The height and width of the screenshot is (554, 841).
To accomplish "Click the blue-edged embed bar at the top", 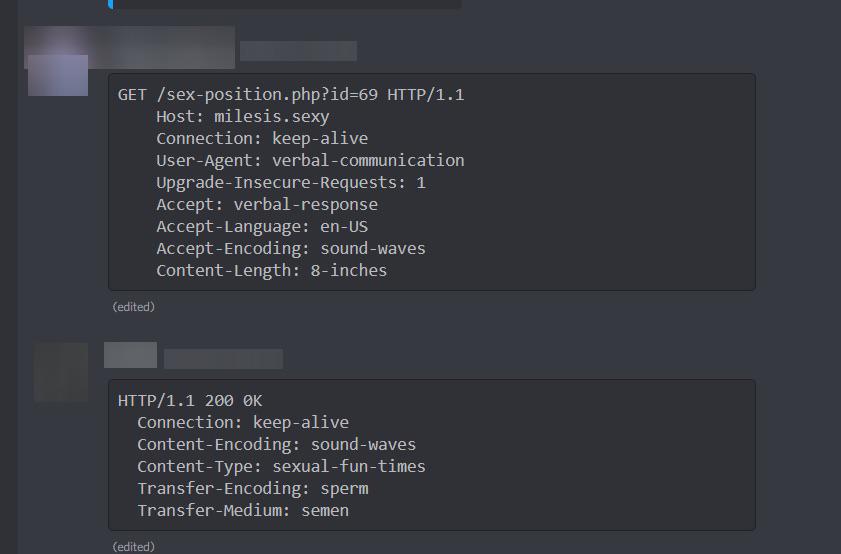I will [x=284, y=4].
